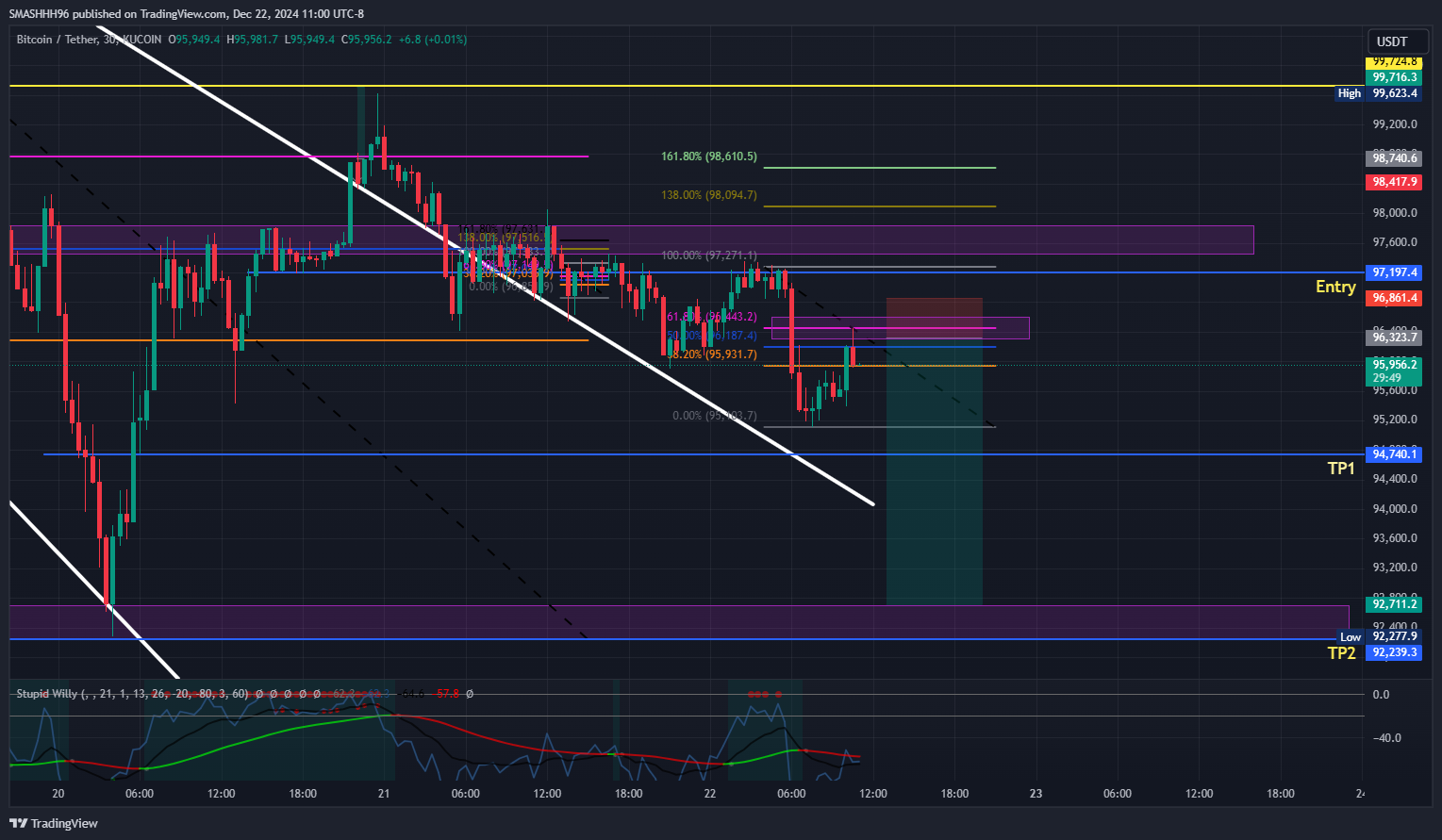Click the date label 21 on time axis

[384, 794]
